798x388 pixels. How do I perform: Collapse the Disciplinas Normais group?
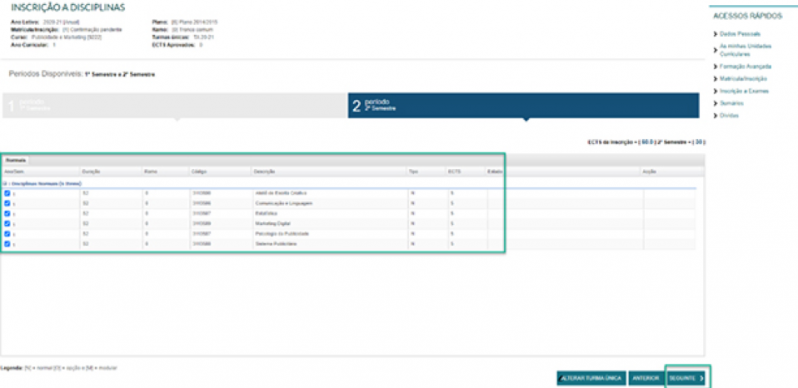(x=5, y=183)
